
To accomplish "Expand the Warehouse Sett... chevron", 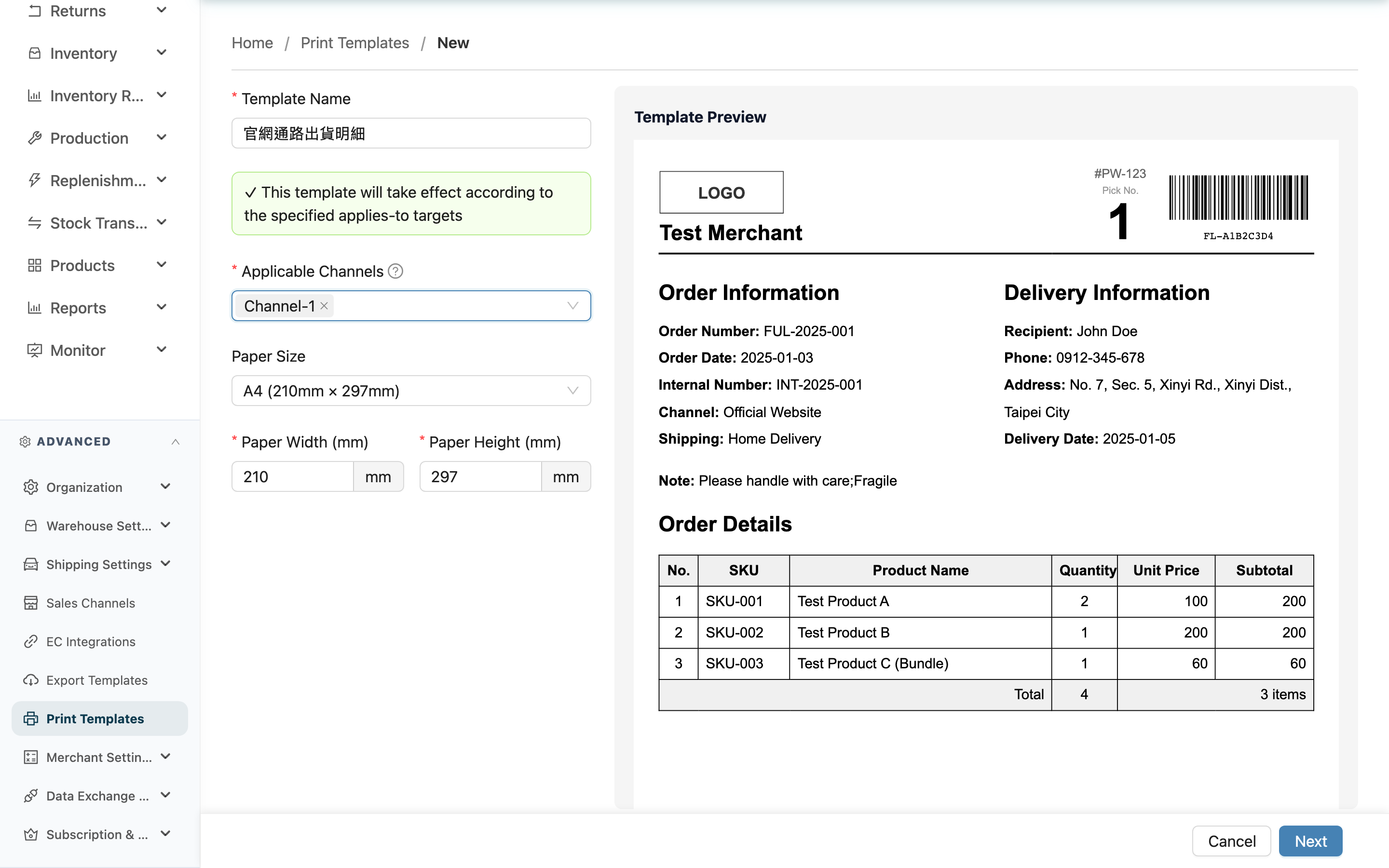I will (x=165, y=525).
